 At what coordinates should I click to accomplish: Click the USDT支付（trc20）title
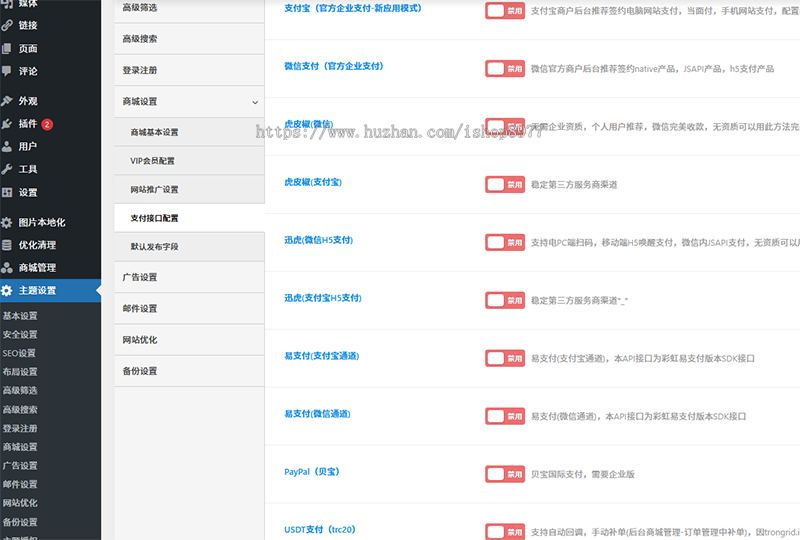(x=320, y=530)
